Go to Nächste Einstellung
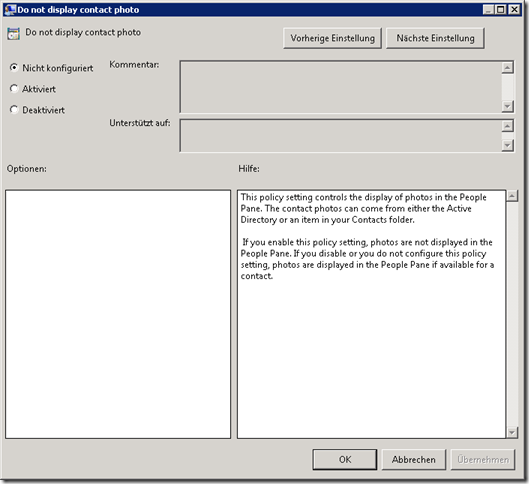The image size is (529, 484). click(435, 38)
